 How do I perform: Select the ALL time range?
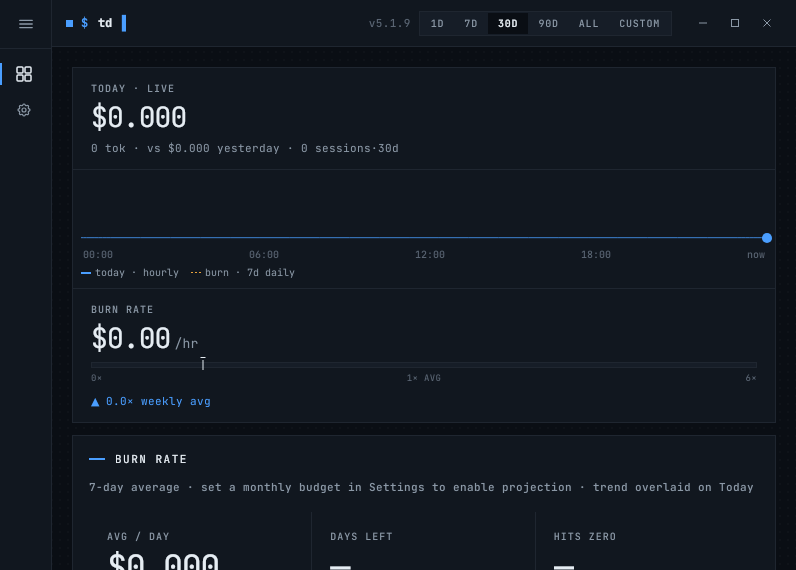coord(588,24)
